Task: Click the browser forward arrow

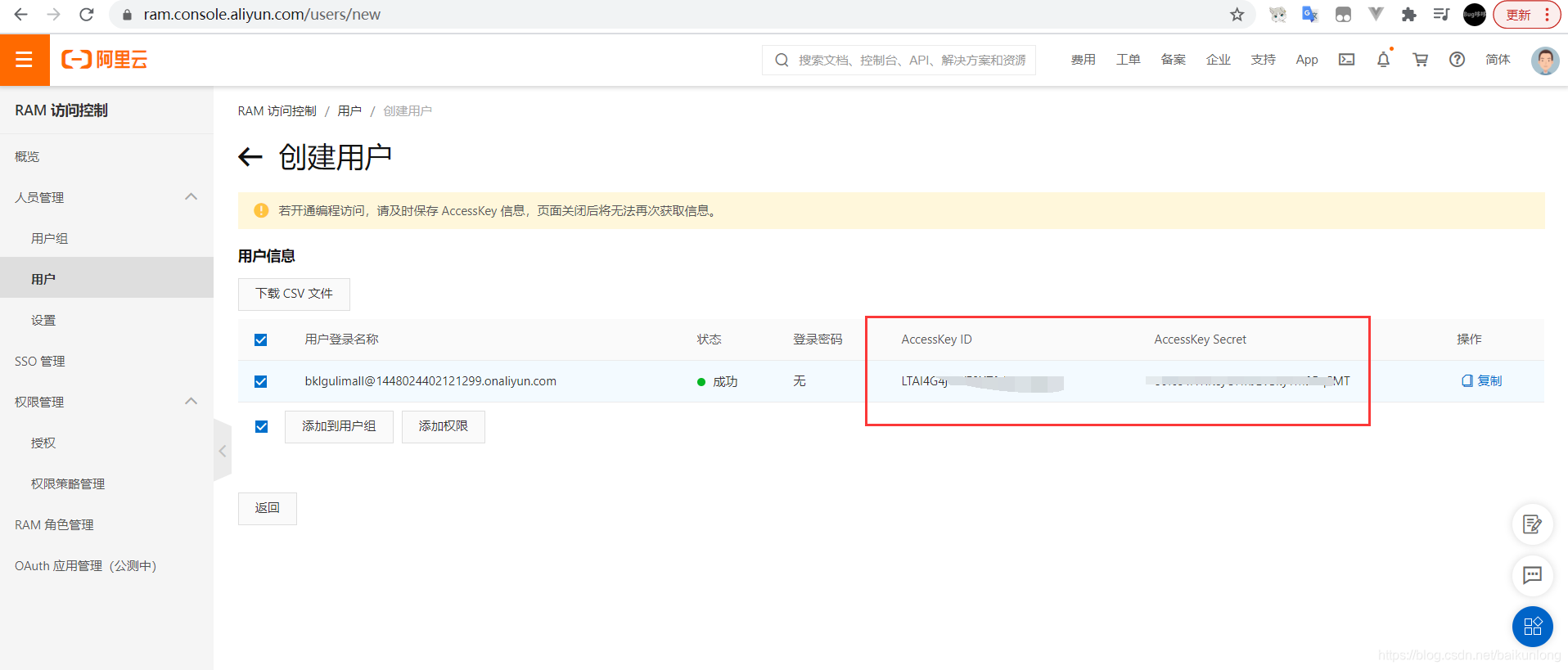Action: pyautogui.click(x=54, y=15)
